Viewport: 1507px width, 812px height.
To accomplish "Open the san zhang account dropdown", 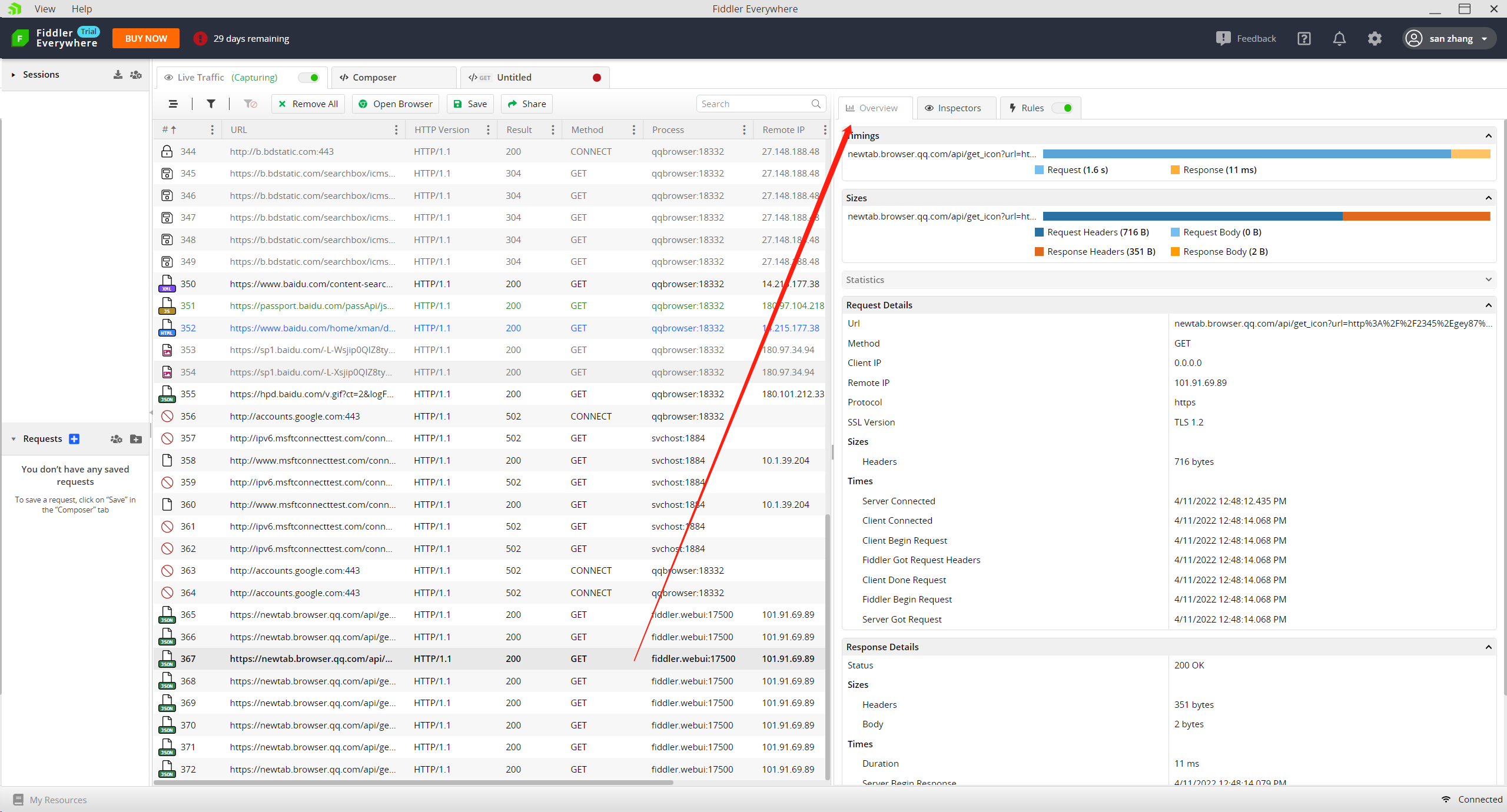I will pos(1449,39).
